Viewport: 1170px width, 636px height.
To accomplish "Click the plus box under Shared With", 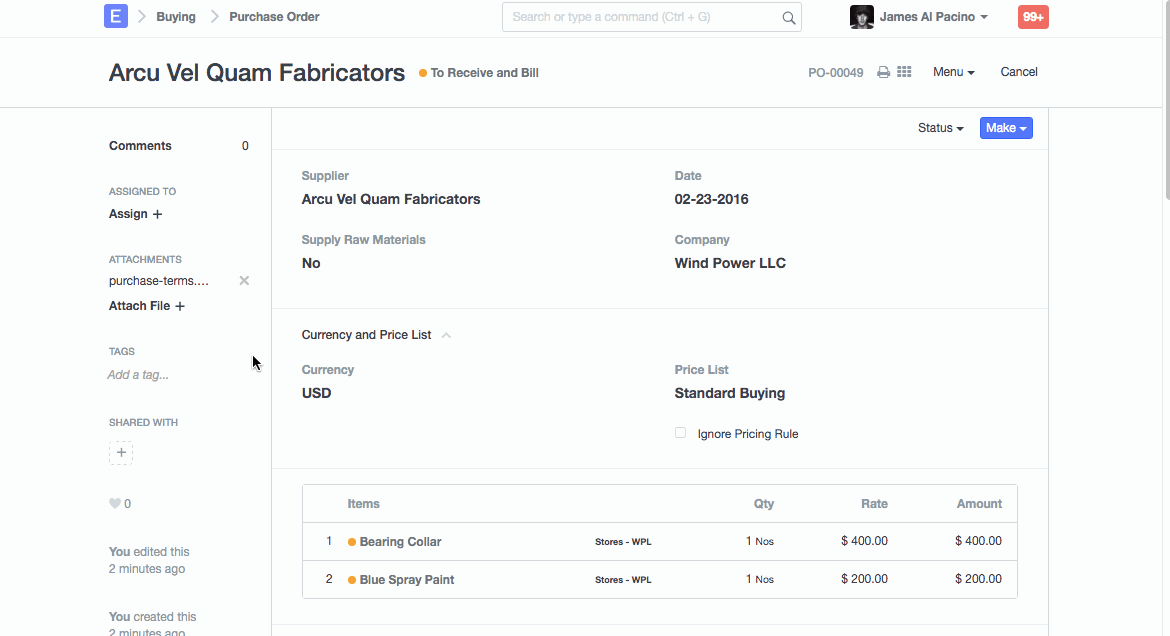I will pos(121,453).
